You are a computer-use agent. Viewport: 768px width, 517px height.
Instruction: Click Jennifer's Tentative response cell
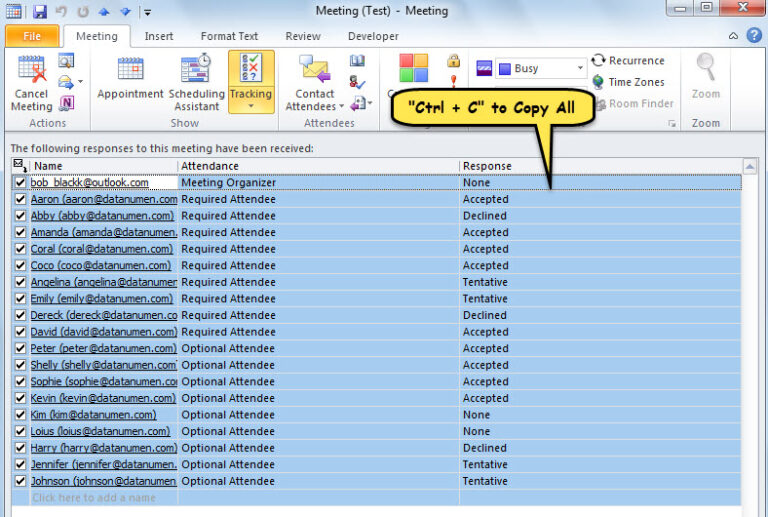click(600, 465)
